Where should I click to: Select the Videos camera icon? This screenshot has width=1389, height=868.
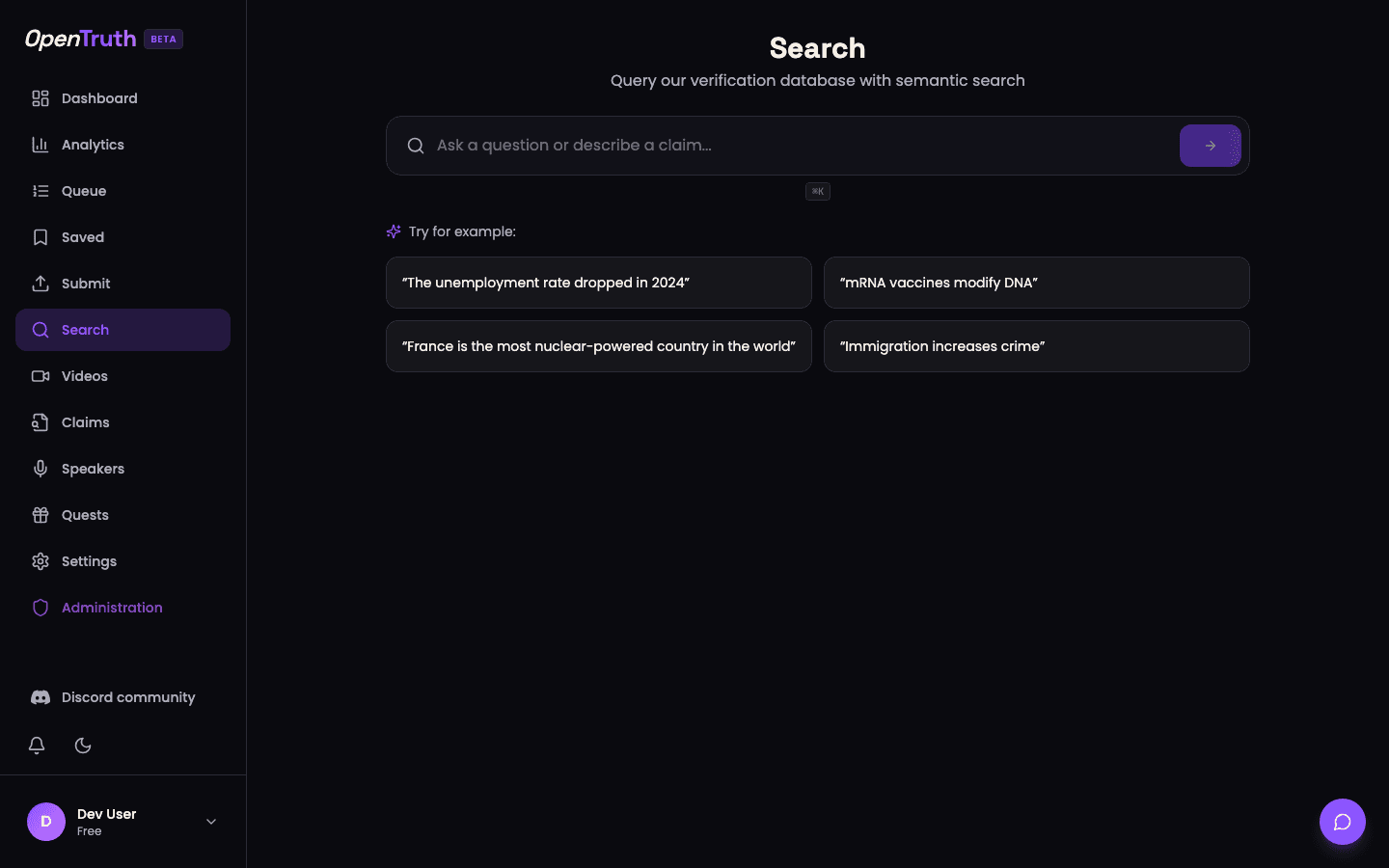coord(40,375)
